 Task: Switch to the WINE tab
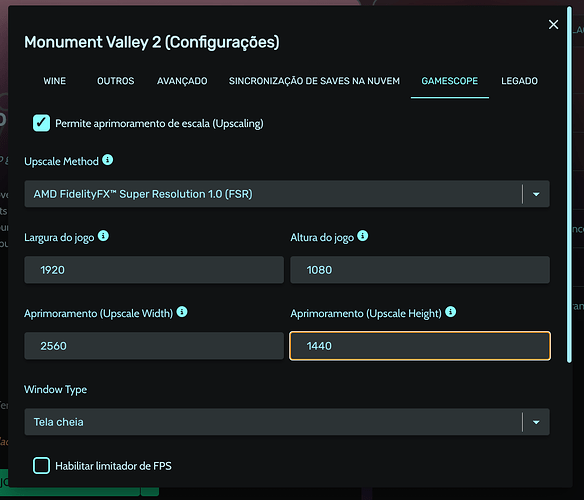coord(55,81)
